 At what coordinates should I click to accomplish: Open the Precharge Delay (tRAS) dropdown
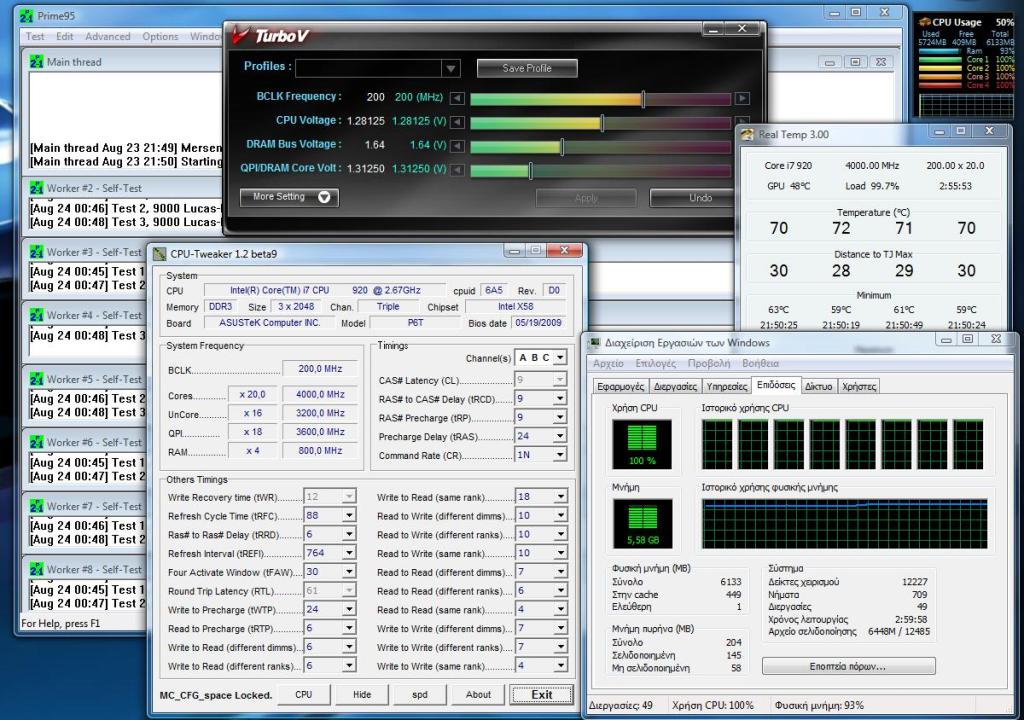560,436
